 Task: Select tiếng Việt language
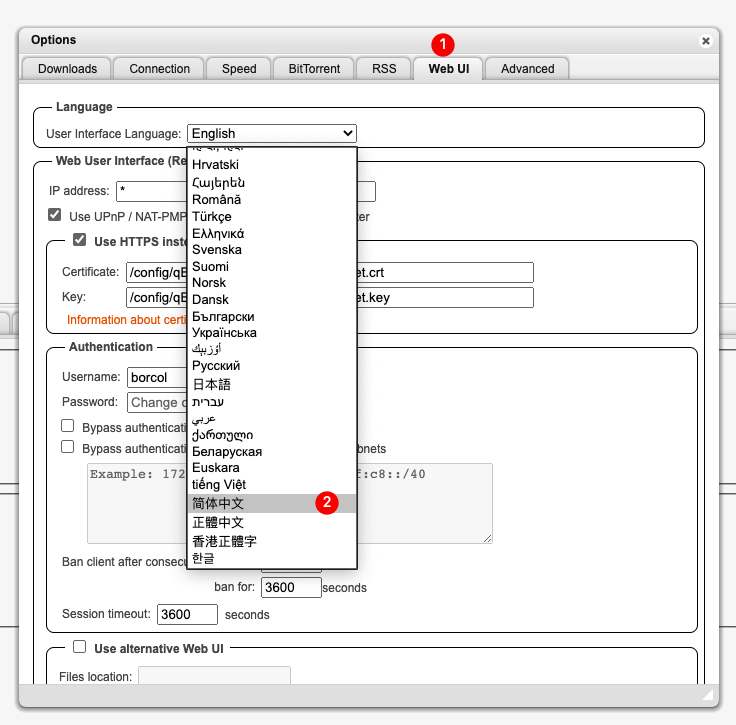pyautogui.click(x=272, y=485)
